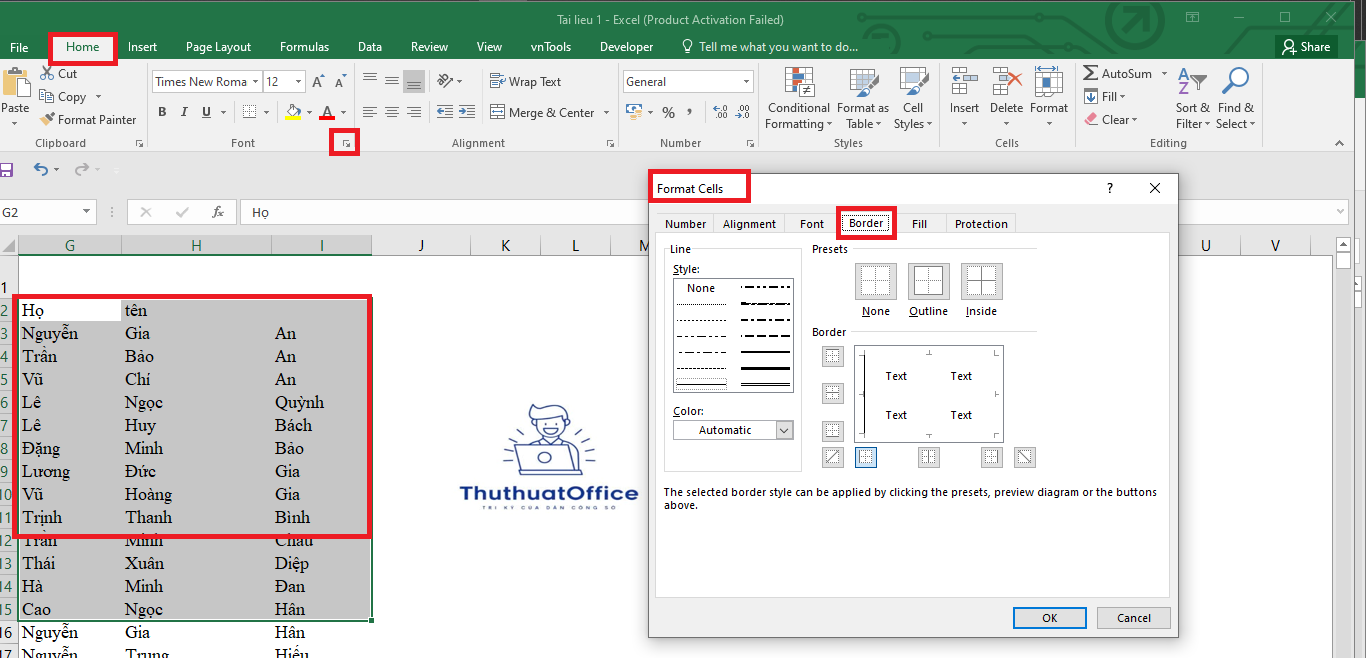
Task: Increase font size with the large A
Action: (x=318, y=82)
